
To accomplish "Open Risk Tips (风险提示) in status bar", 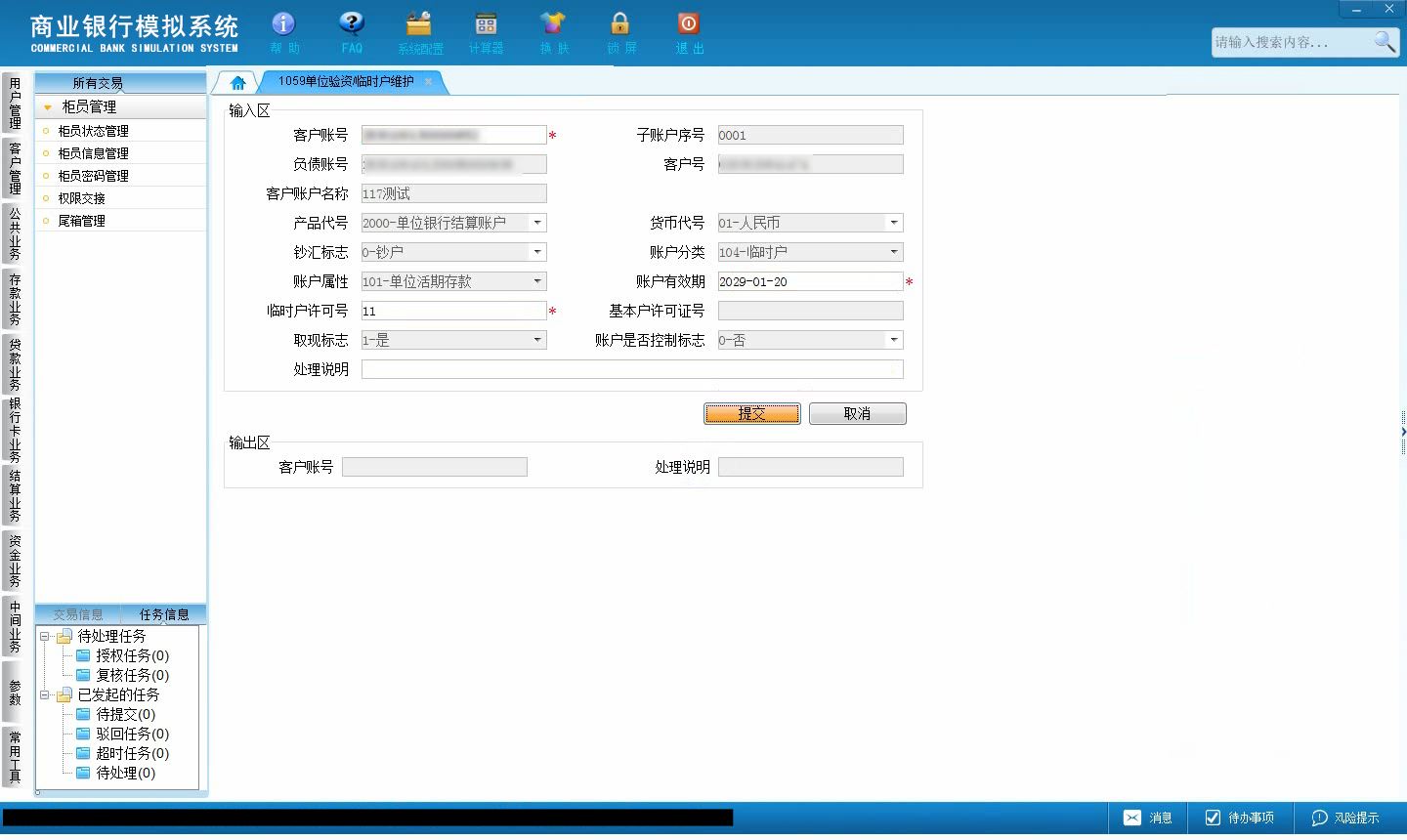I will point(1345,818).
